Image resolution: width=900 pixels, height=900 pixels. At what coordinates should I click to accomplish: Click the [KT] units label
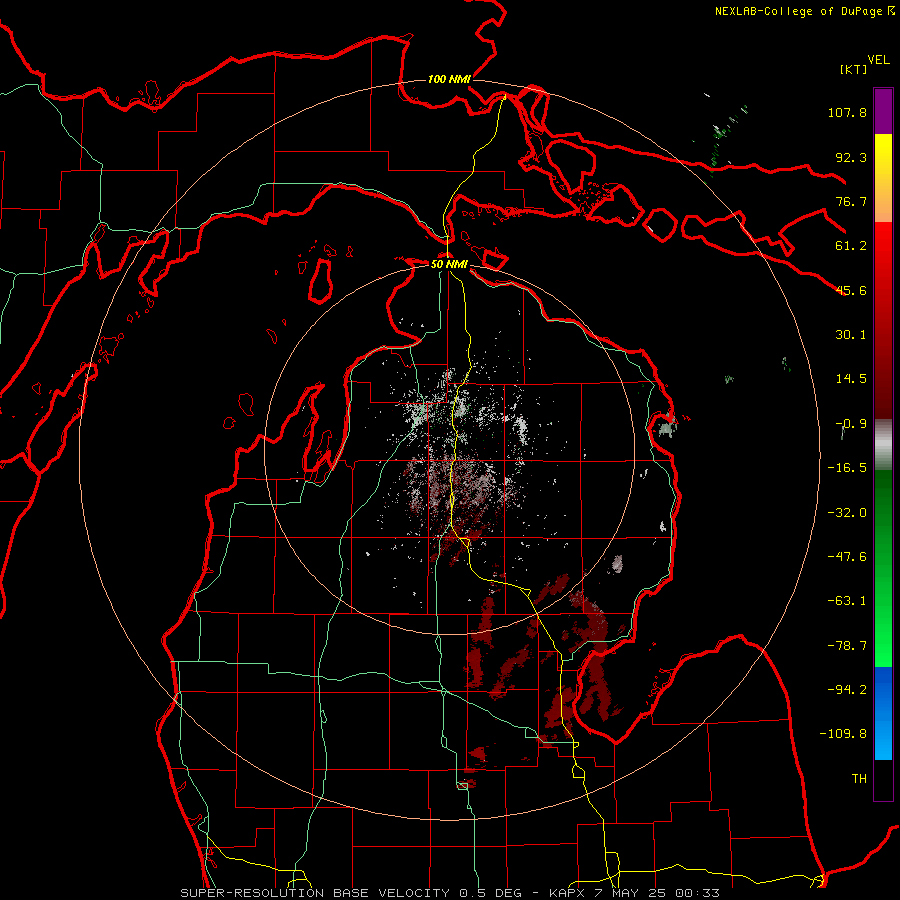854,69
